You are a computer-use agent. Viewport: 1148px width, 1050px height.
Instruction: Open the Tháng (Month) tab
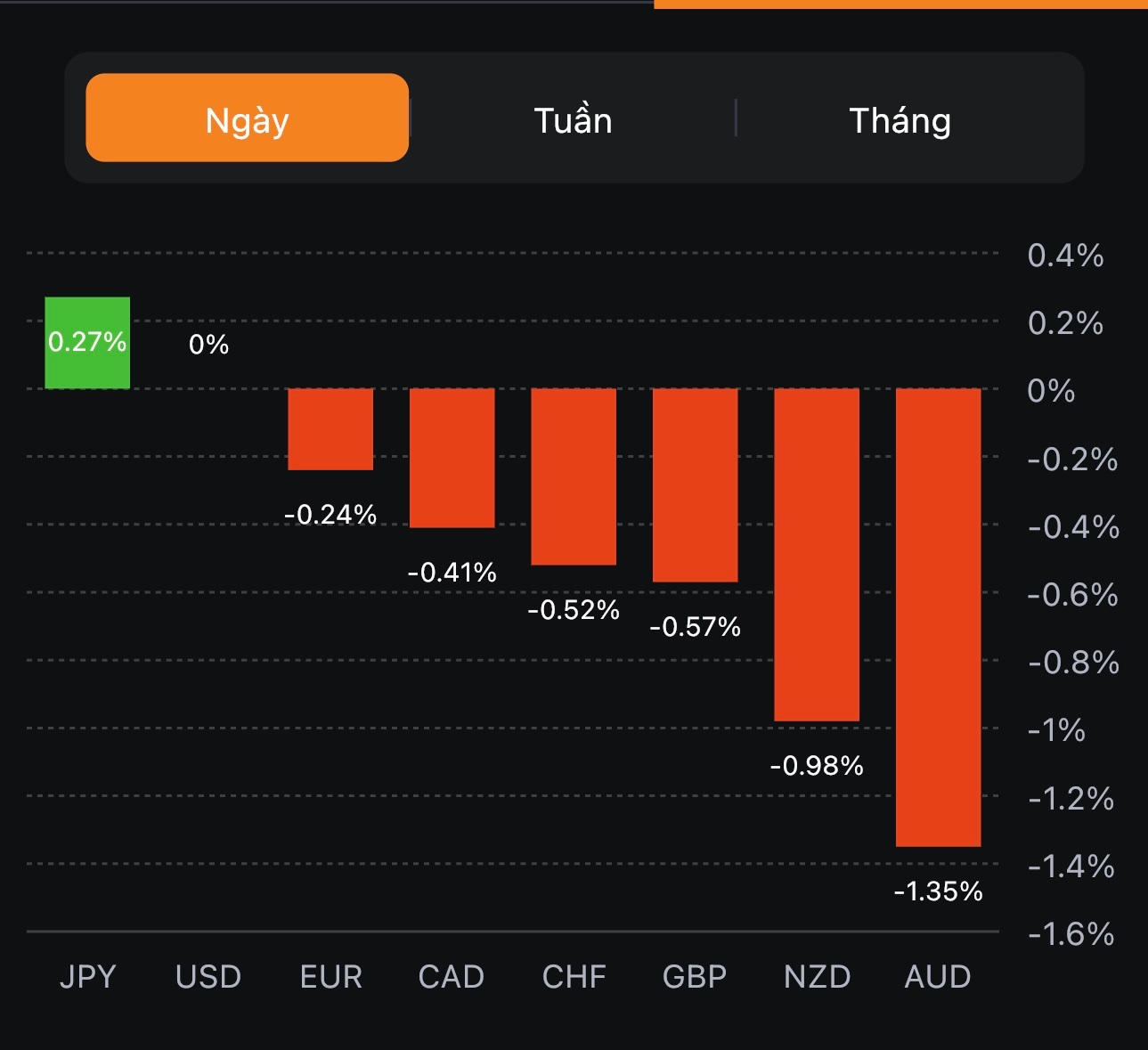900,120
